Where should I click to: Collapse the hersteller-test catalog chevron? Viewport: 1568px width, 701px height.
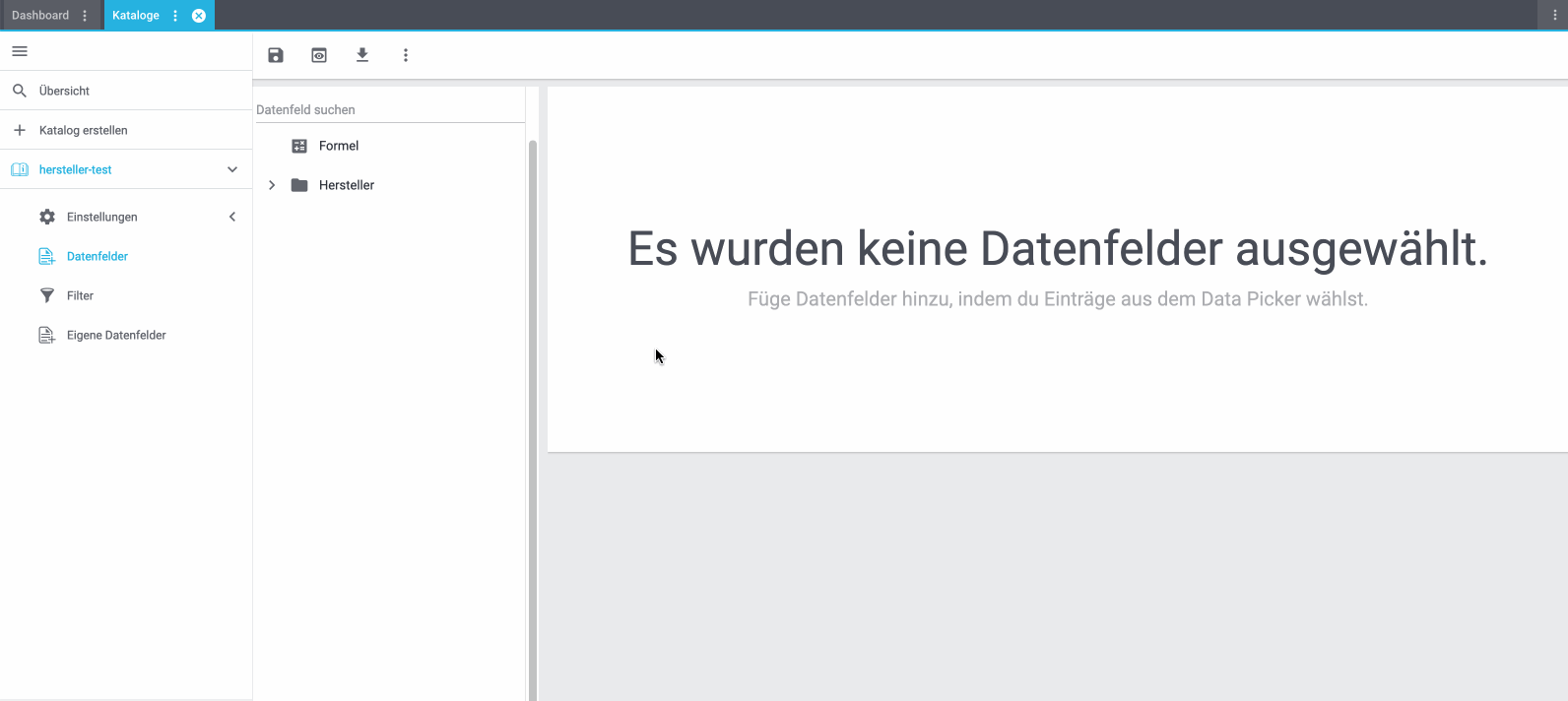pos(232,169)
